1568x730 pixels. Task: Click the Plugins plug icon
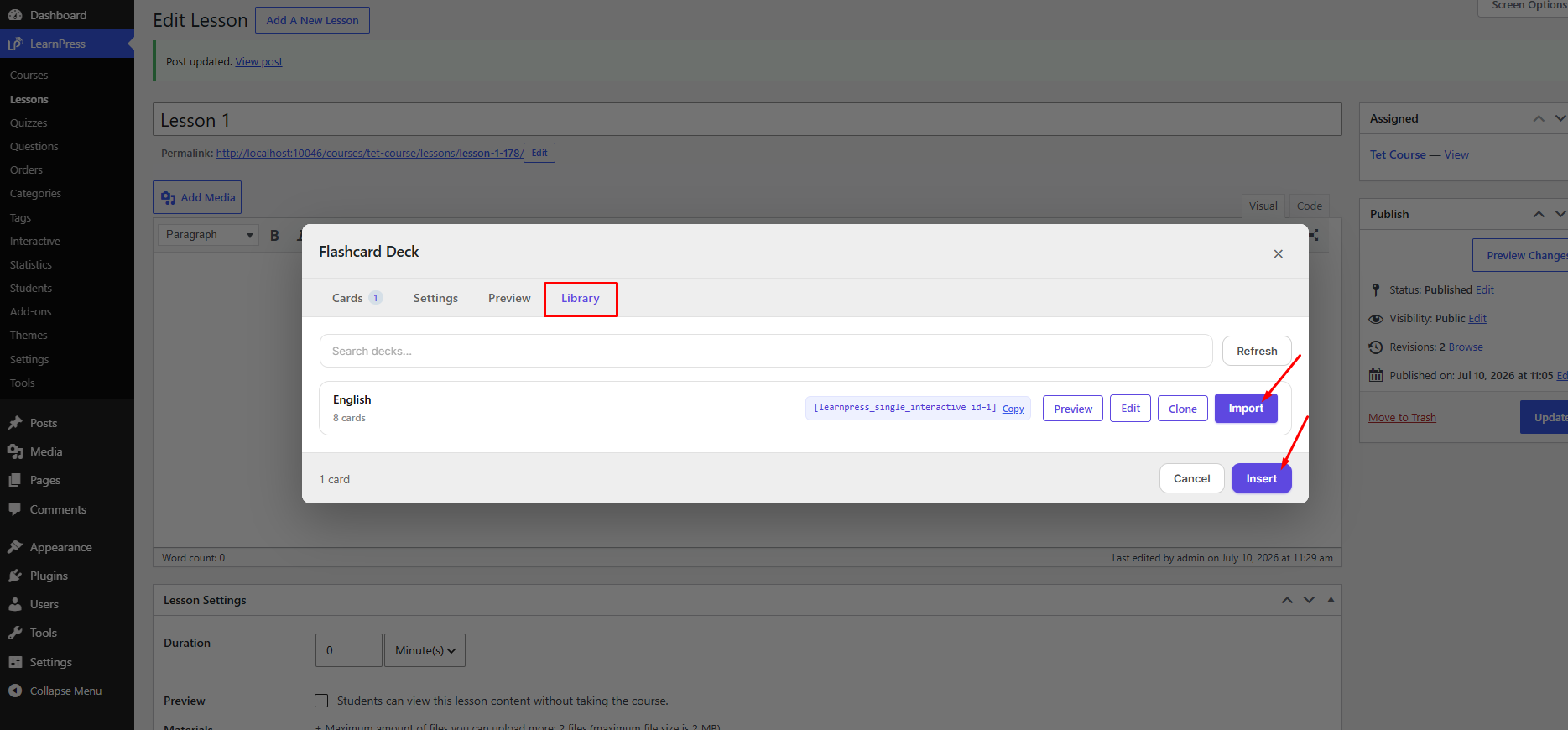(x=15, y=576)
